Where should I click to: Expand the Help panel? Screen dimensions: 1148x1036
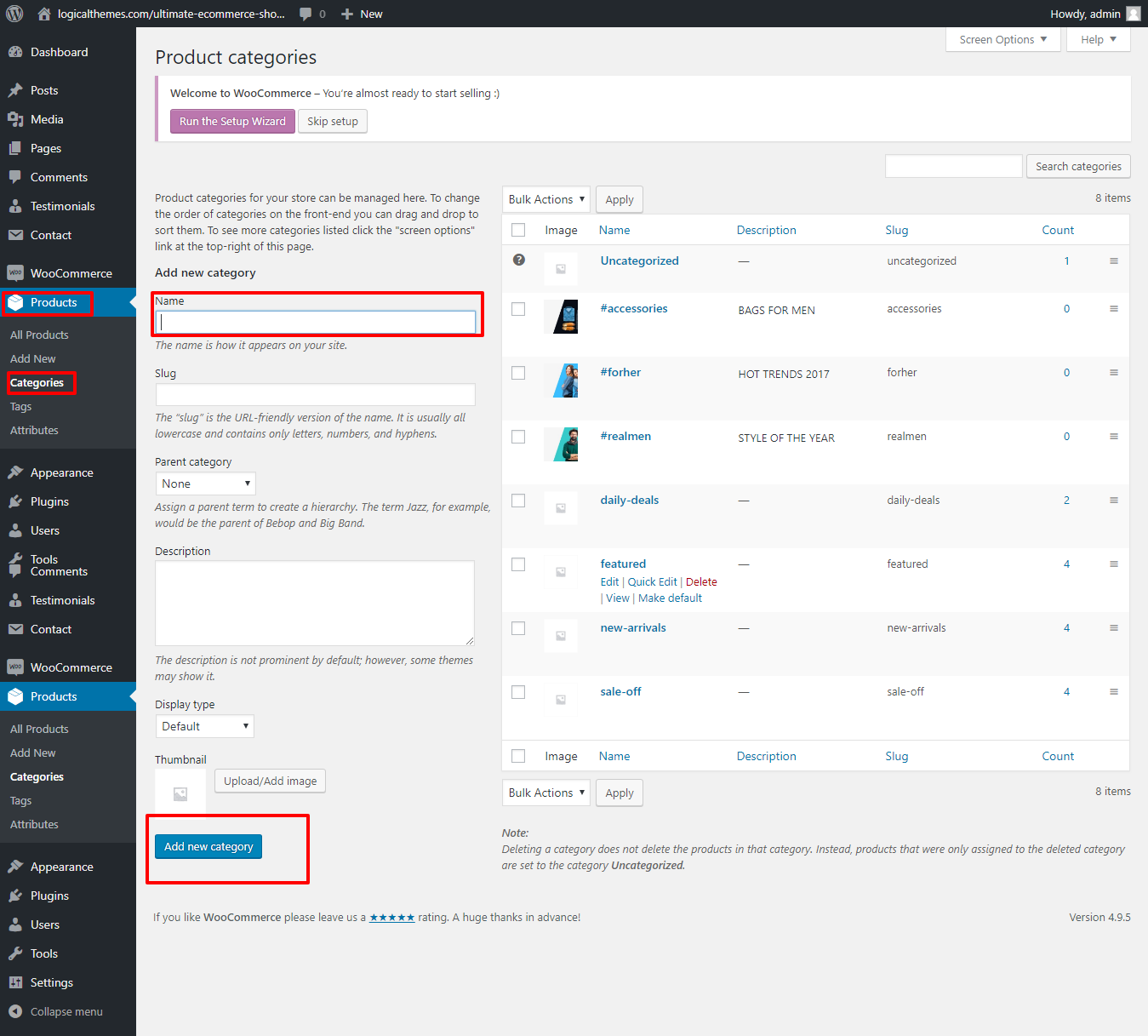click(x=1099, y=40)
